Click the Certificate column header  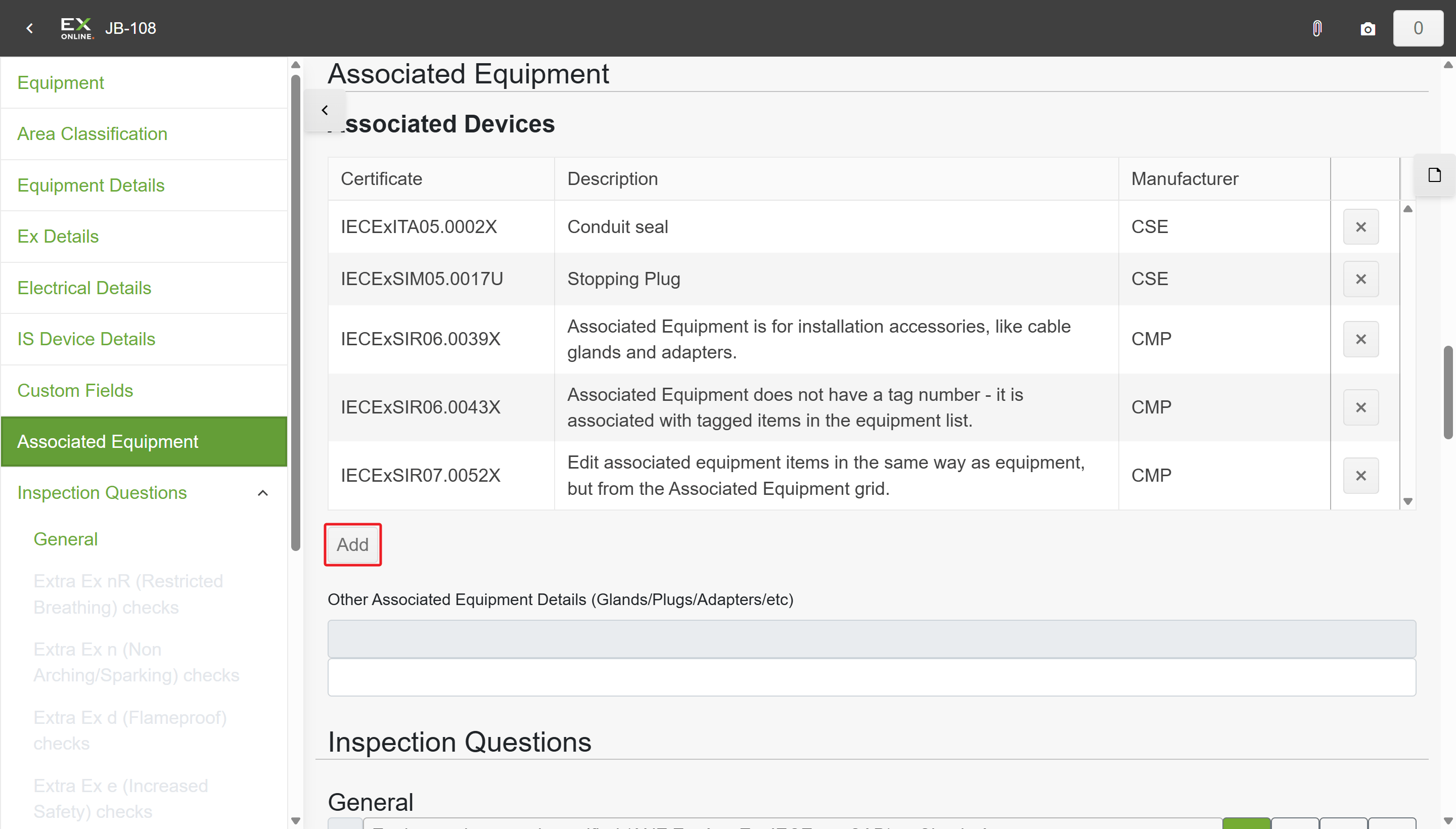pyautogui.click(x=441, y=179)
